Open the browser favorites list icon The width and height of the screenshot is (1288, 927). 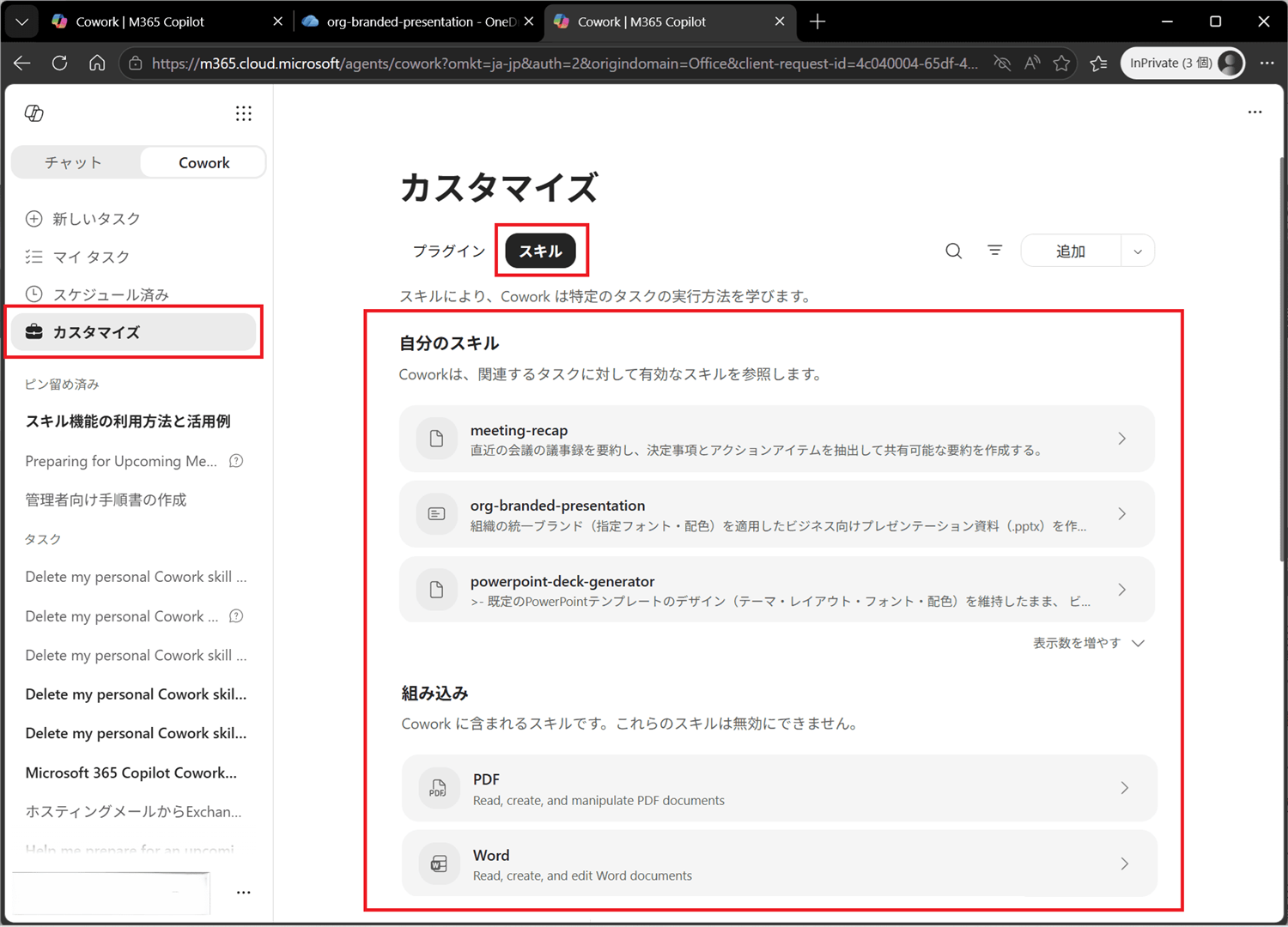coord(1098,63)
